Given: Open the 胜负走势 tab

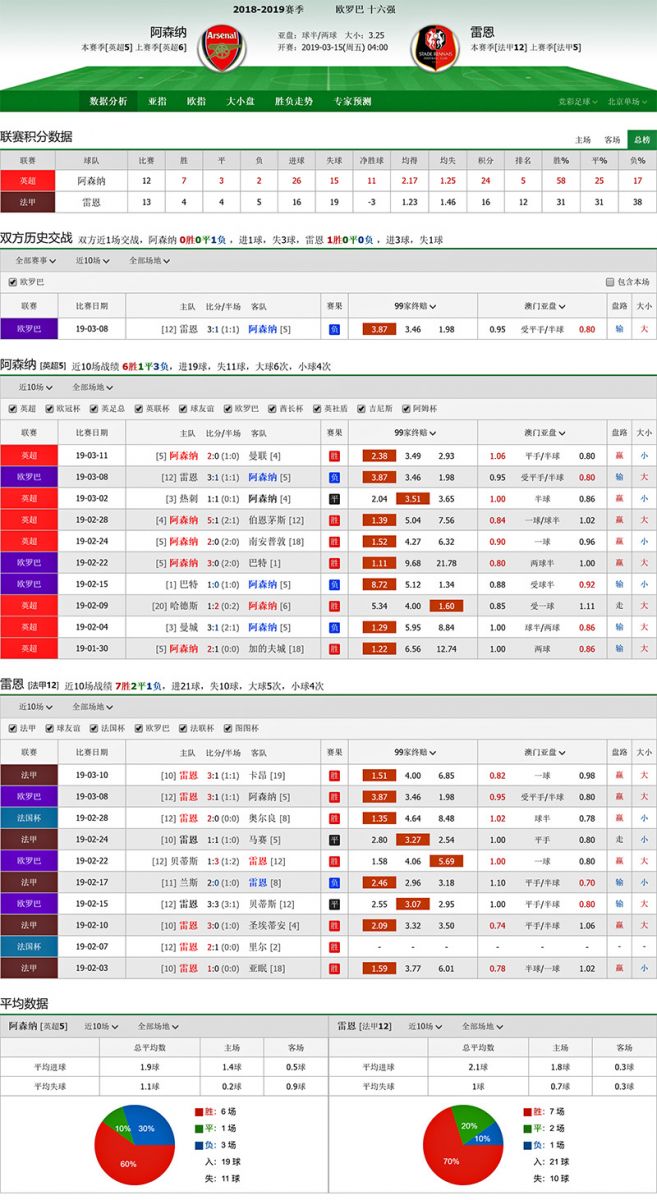Looking at the screenshot, I should click(294, 101).
